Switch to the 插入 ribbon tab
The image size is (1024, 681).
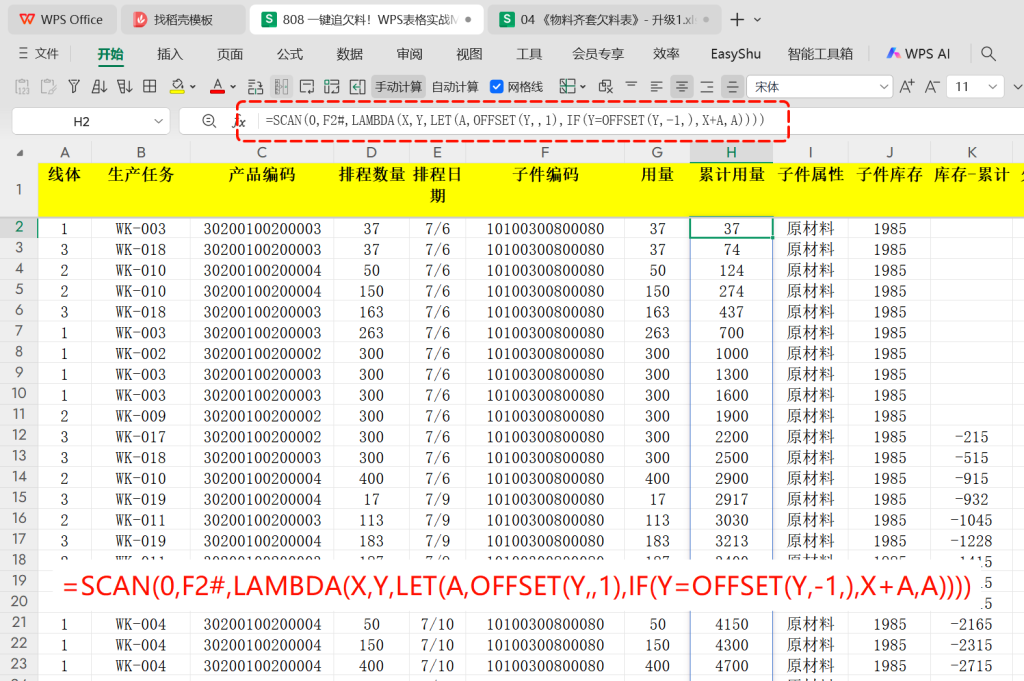tap(170, 54)
